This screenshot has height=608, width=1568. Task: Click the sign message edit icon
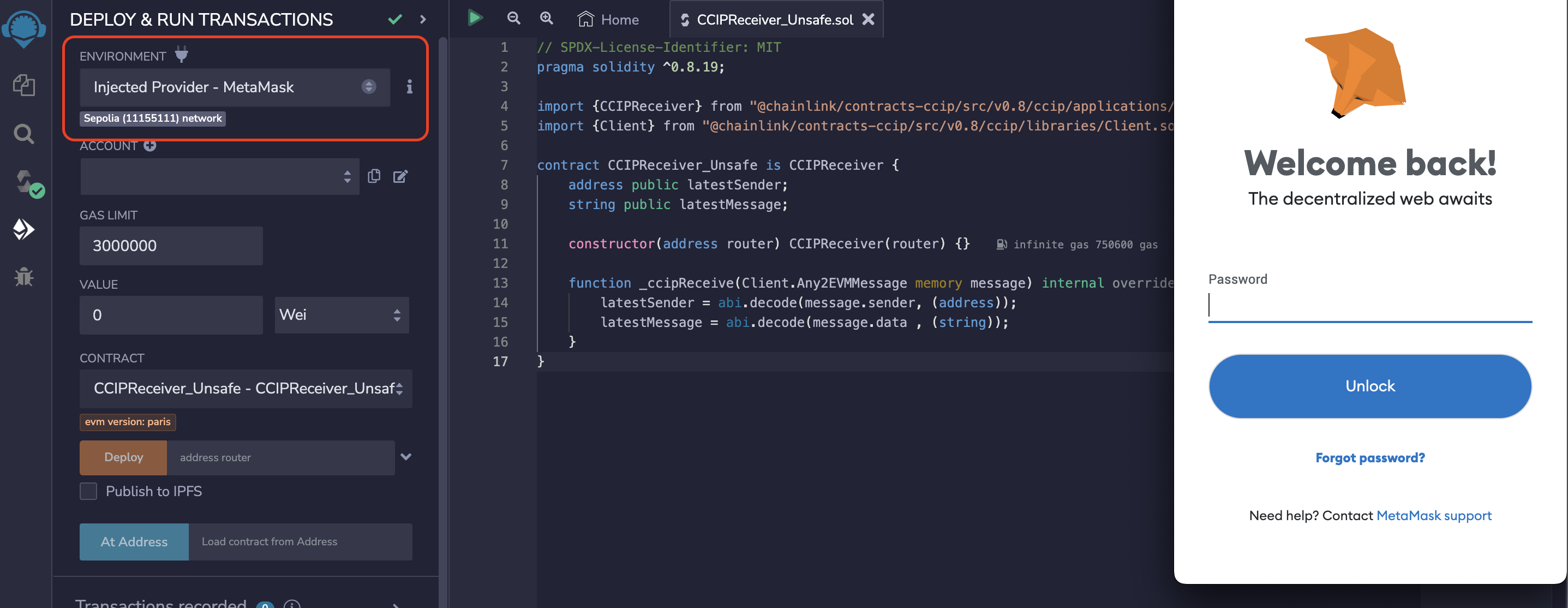(x=400, y=176)
